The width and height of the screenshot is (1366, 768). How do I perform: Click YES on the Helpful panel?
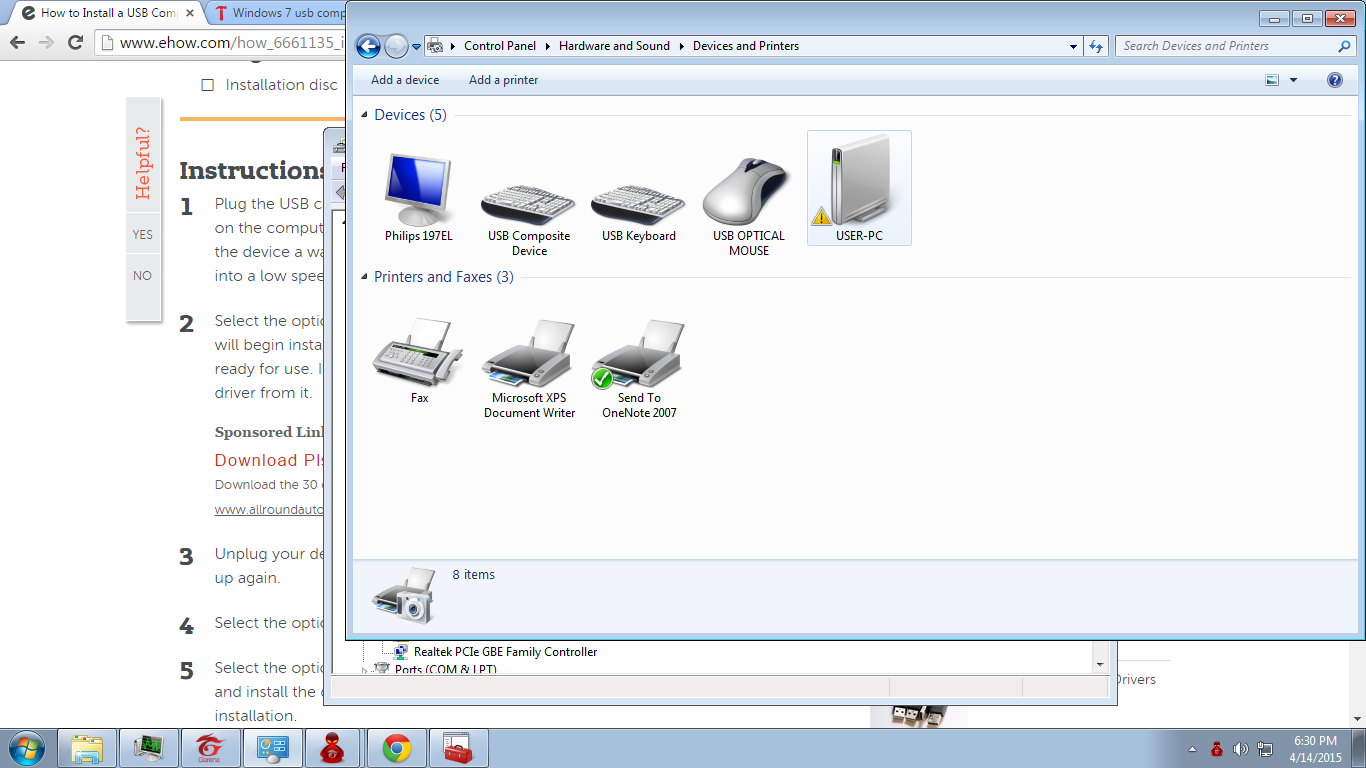tap(143, 234)
